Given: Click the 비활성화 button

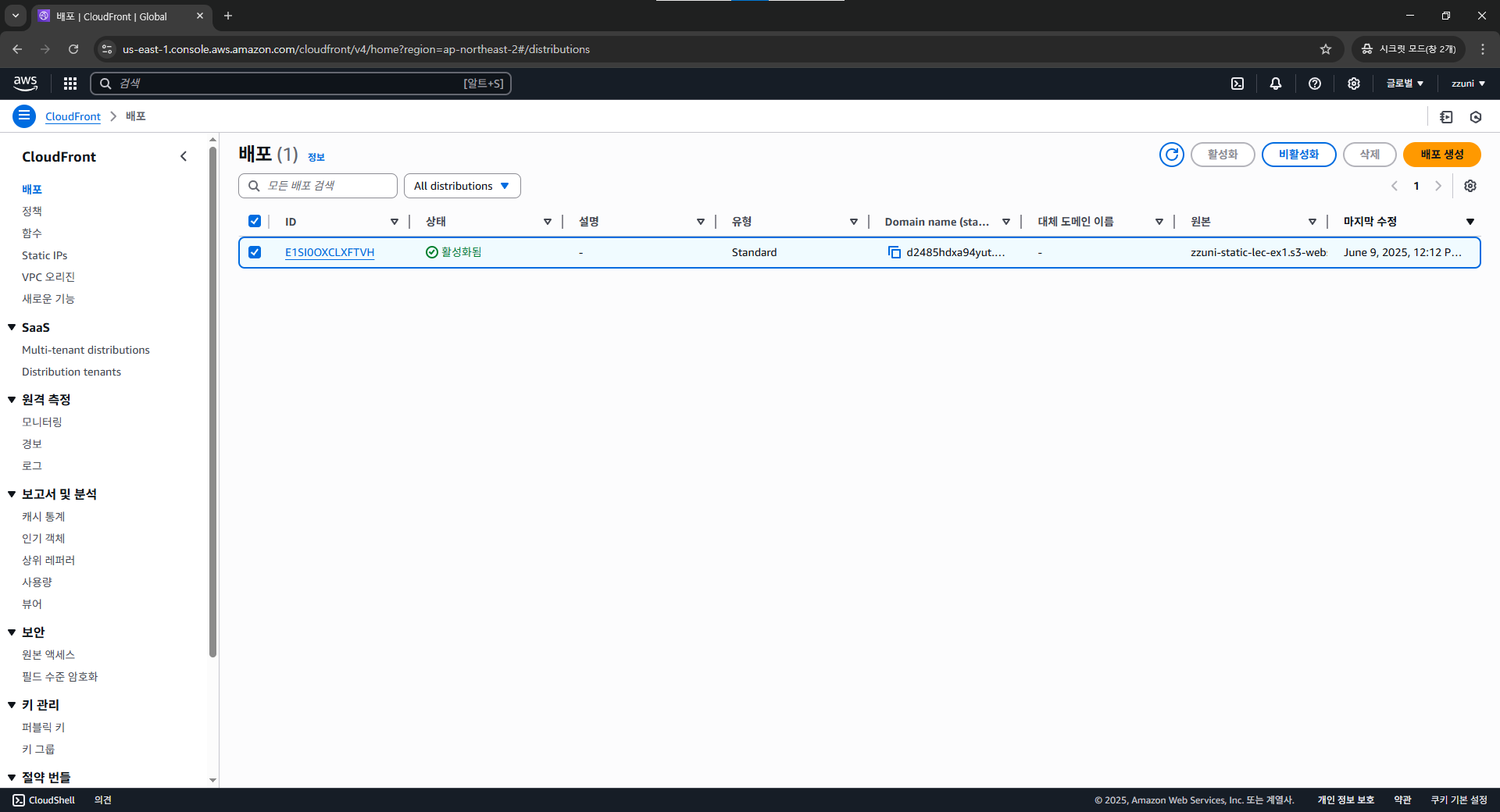Looking at the screenshot, I should click(x=1298, y=155).
